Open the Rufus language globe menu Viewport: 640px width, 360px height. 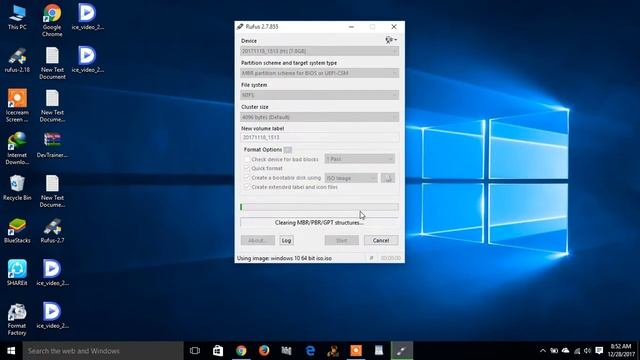[391, 40]
